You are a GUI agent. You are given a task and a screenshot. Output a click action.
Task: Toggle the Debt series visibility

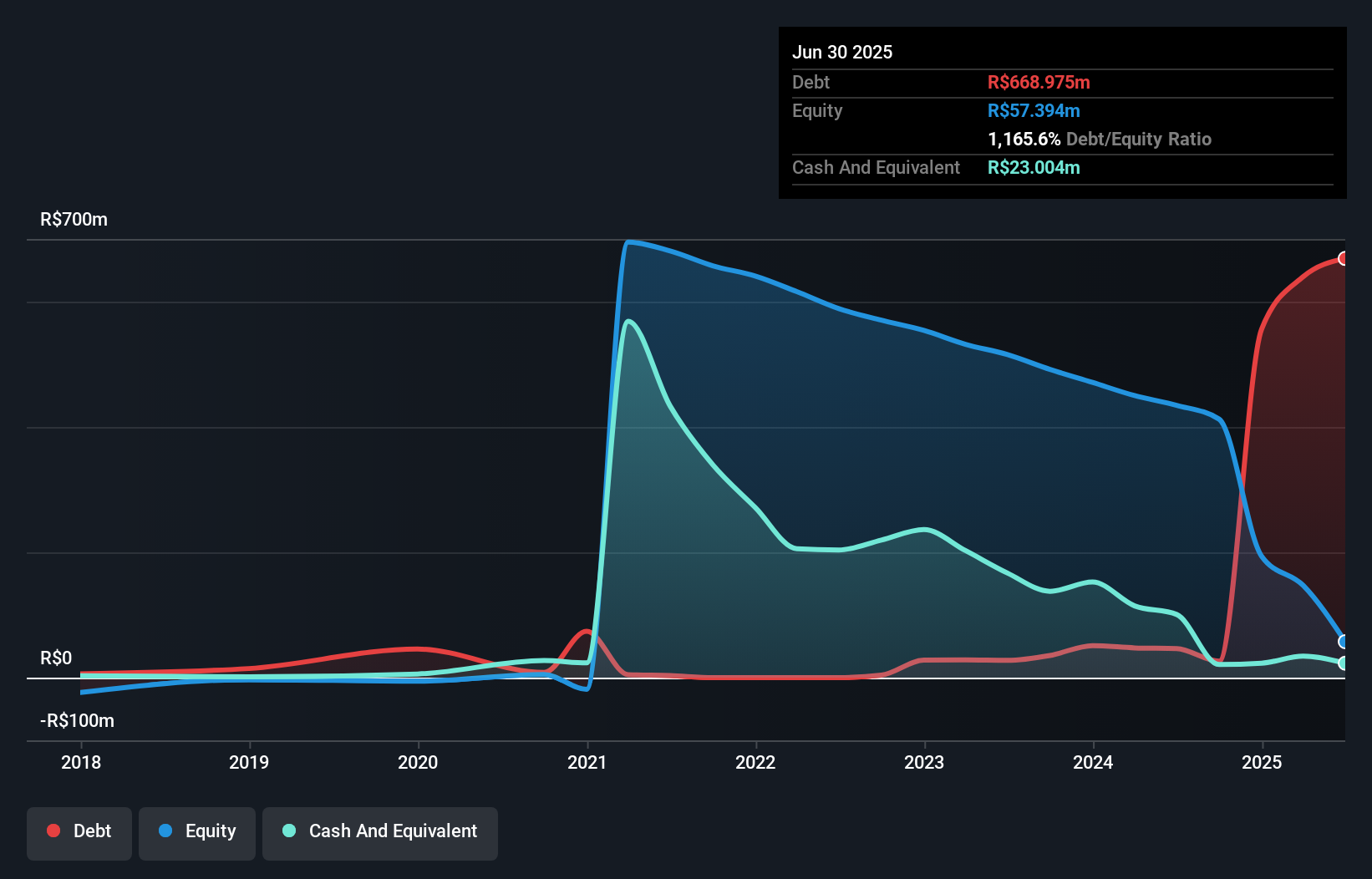(79, 833)
